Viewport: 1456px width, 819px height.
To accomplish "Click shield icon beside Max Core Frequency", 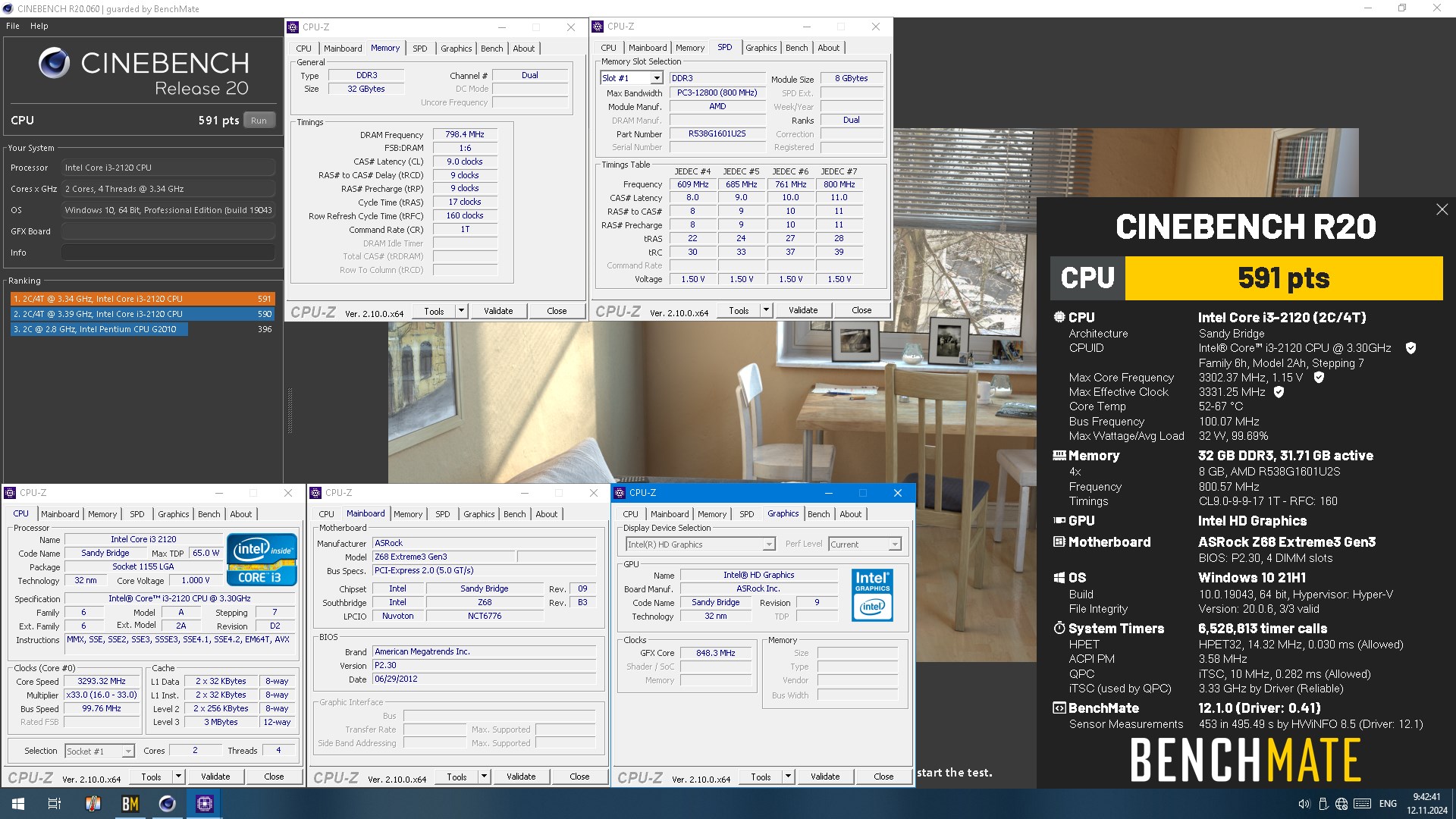I will pos(1319,377).
